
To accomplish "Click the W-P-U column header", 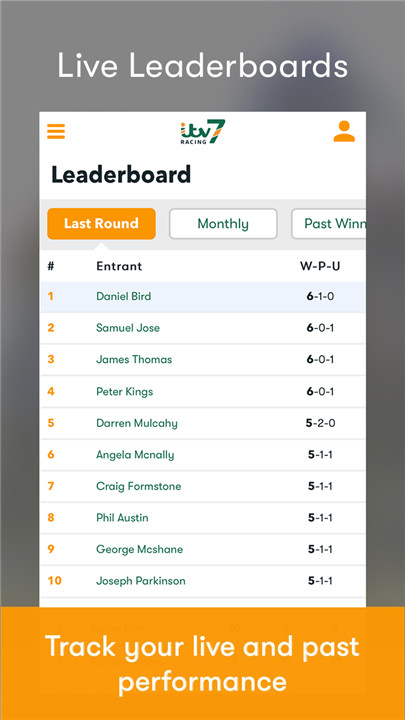I will 320,266.
